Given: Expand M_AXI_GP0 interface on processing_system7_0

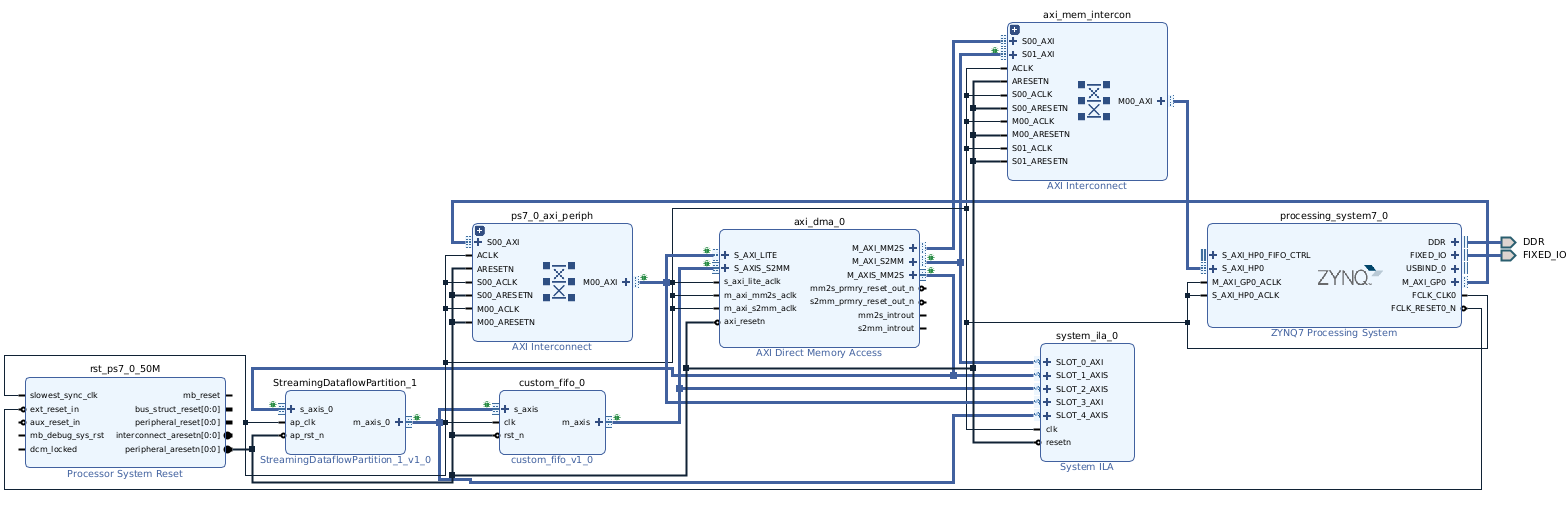Looking at the screenshot, I should coord(1455,282).
